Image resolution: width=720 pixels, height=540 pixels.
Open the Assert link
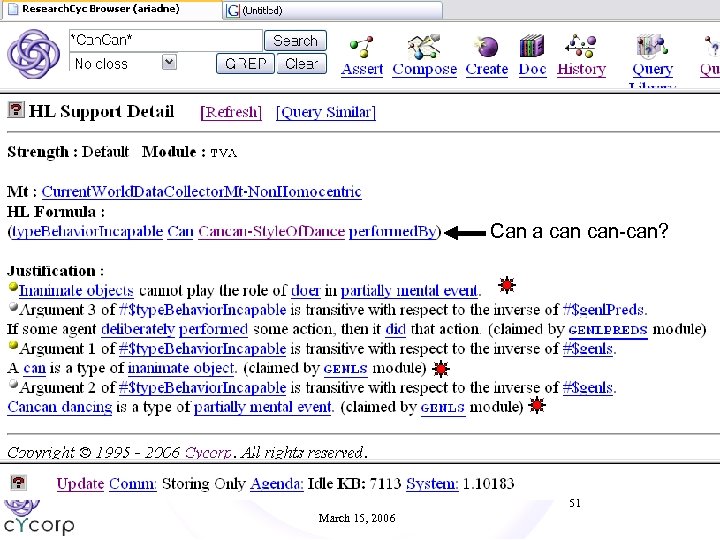coord(362,69)
